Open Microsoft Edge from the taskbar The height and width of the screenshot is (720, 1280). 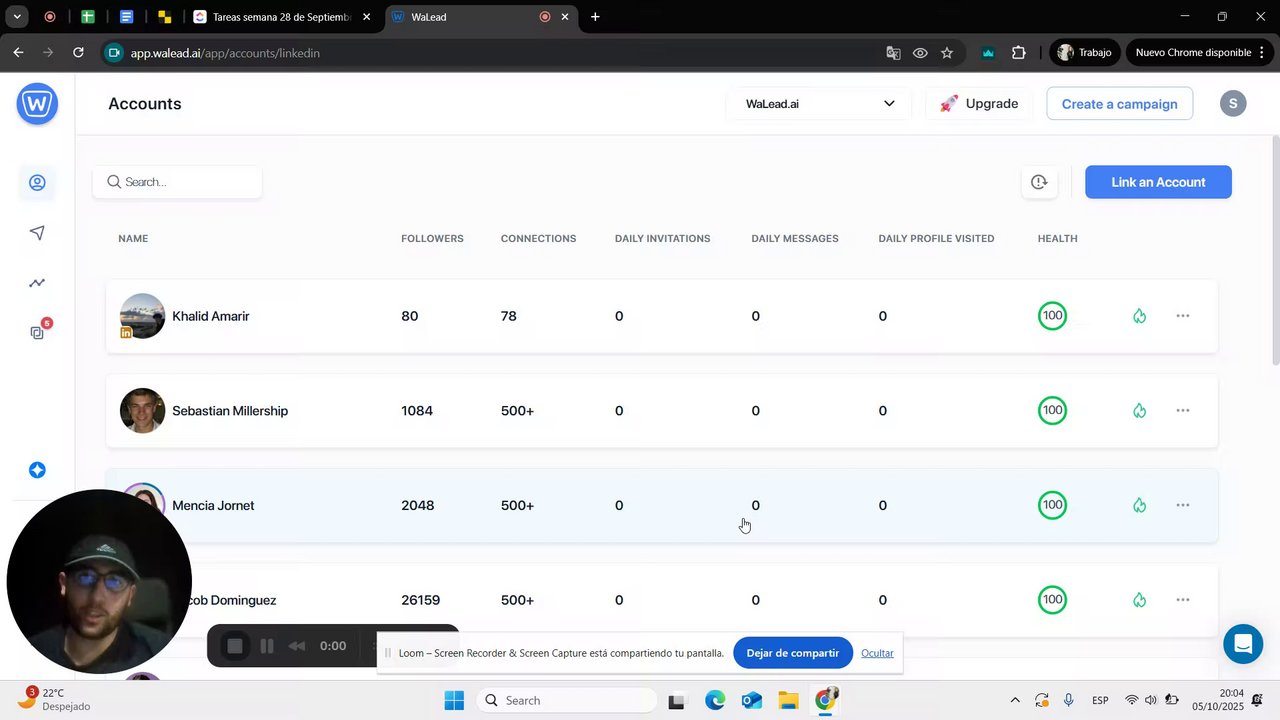coord(714,700)
